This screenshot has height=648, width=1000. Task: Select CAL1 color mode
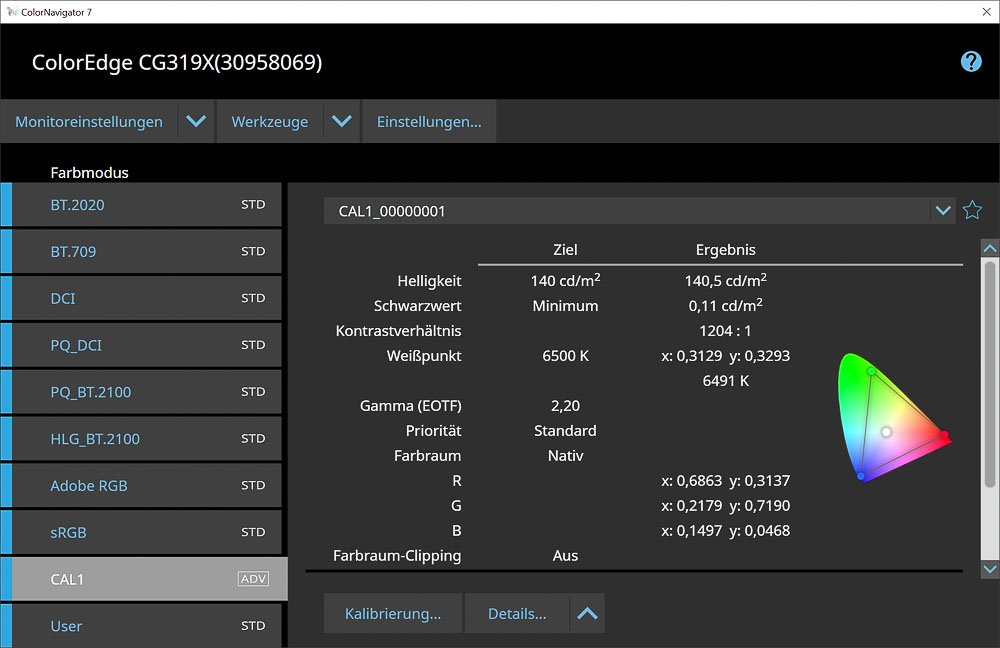point(144,579)
